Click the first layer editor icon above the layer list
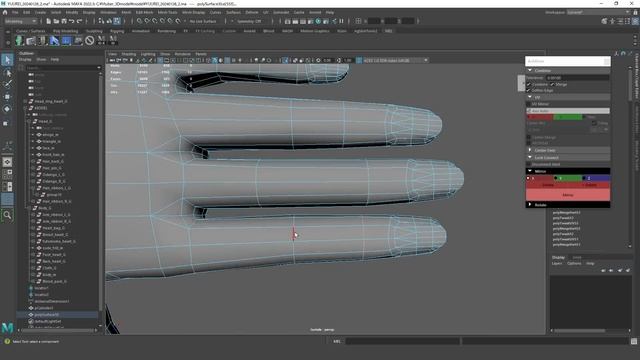 point(603,270)
